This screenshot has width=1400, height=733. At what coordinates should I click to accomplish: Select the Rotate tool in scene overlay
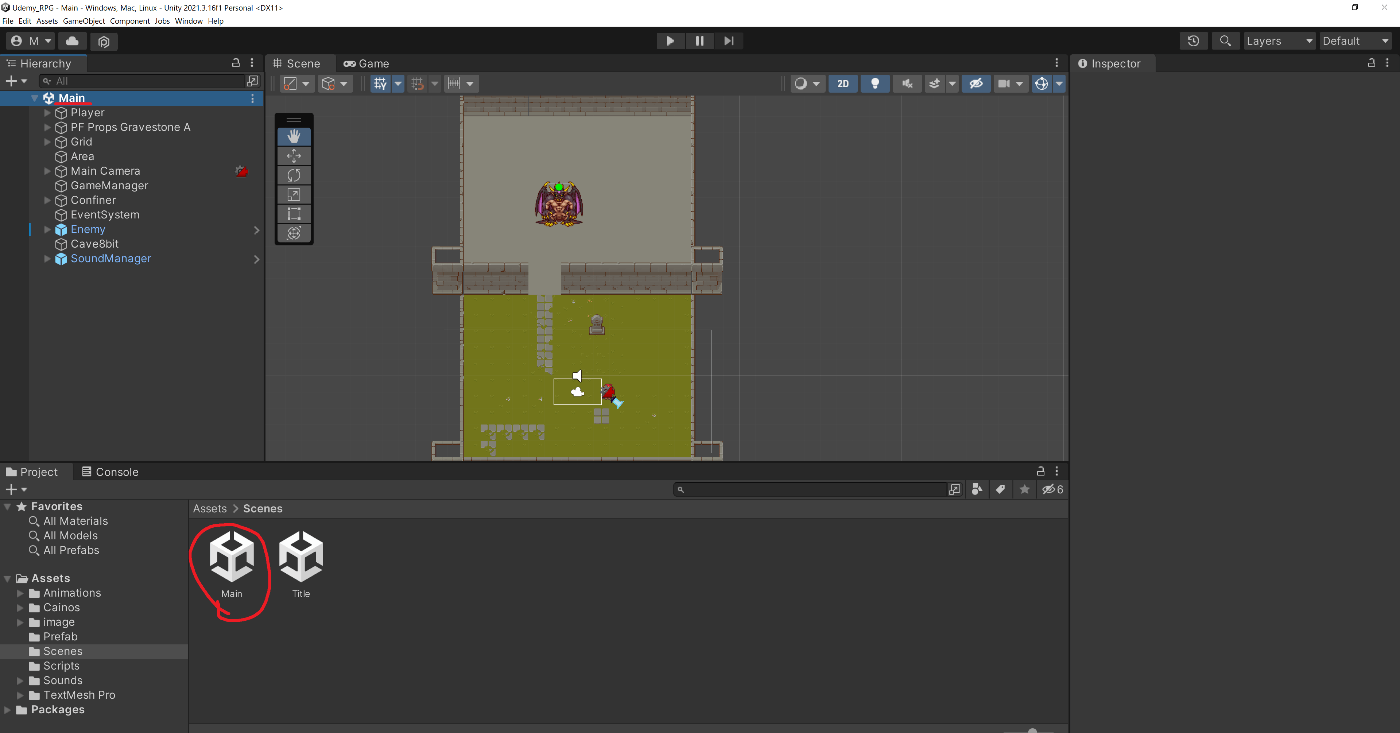(294, 175)
